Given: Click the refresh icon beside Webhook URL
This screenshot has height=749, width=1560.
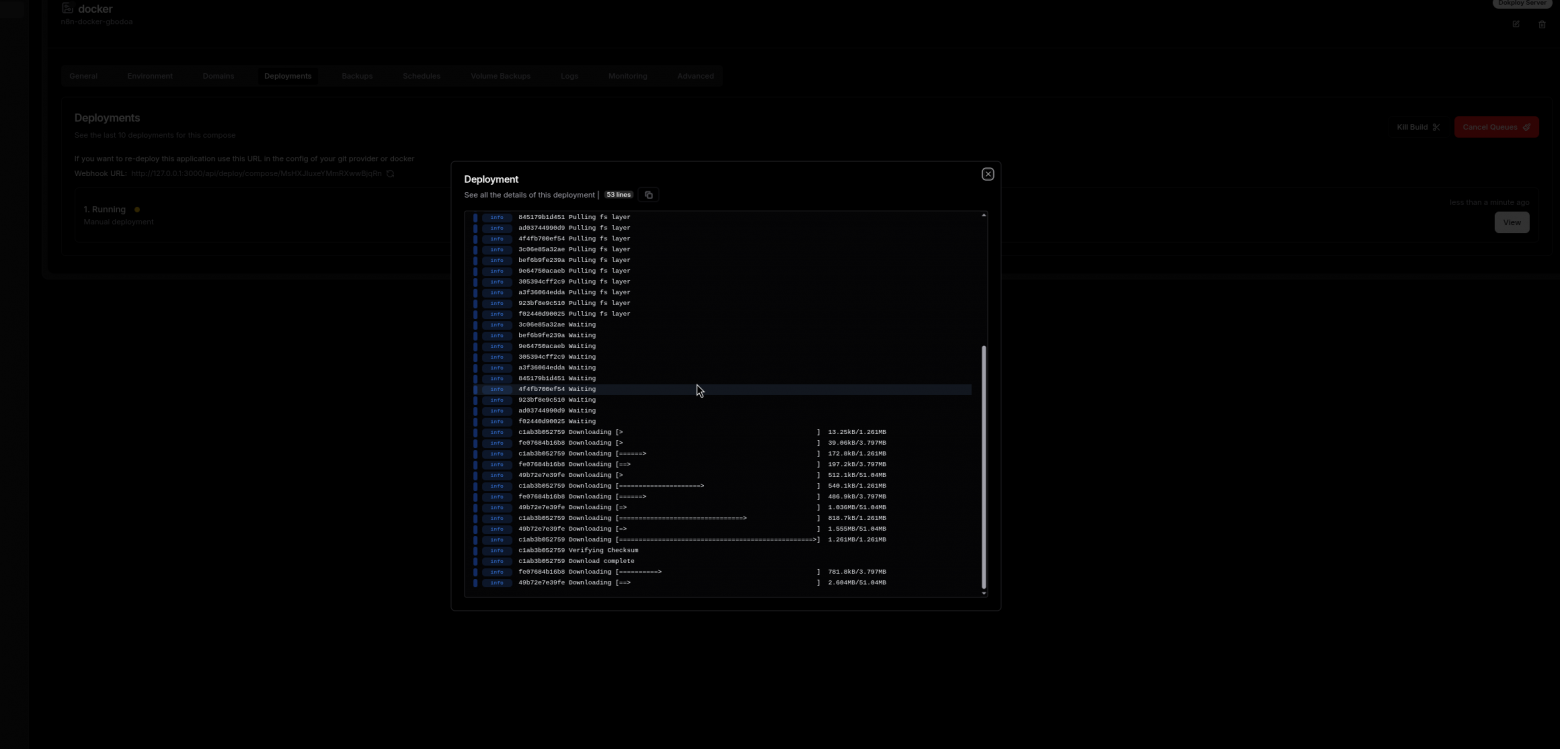Looking at the screenshot, I should click(x=391, y=174).
